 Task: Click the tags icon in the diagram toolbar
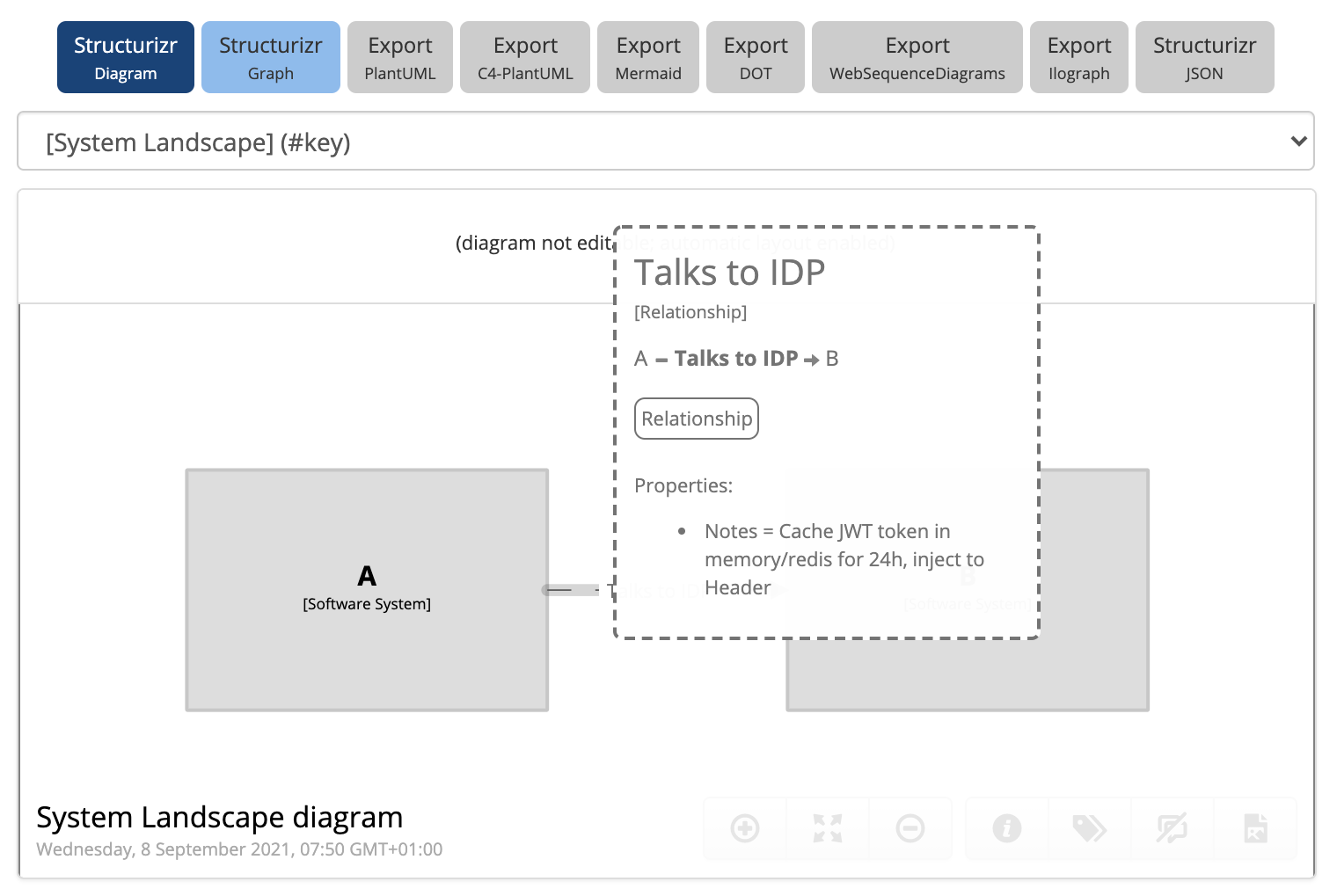click(1090, 828)
